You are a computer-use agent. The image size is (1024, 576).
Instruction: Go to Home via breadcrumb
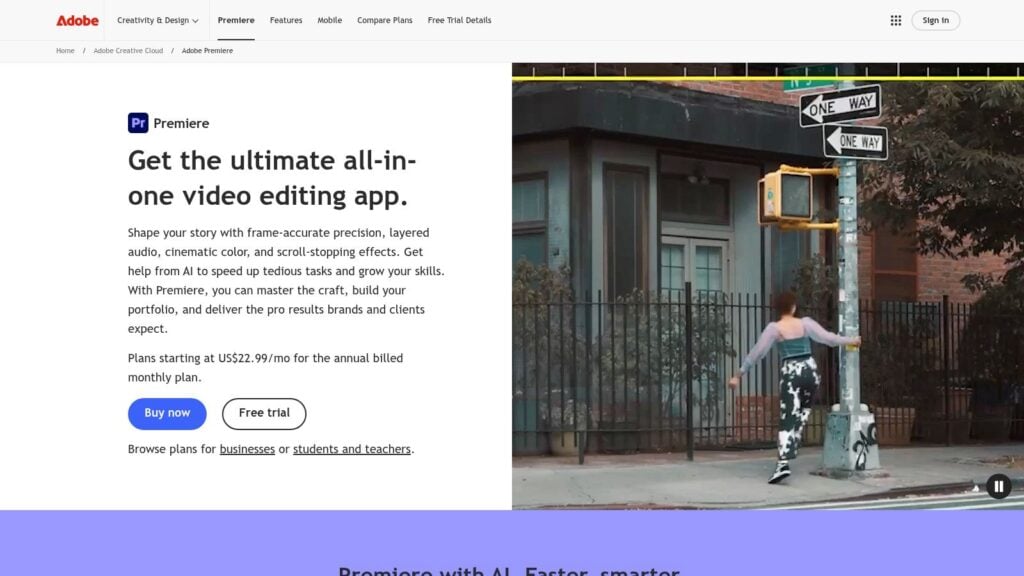[x=64, y=51]
